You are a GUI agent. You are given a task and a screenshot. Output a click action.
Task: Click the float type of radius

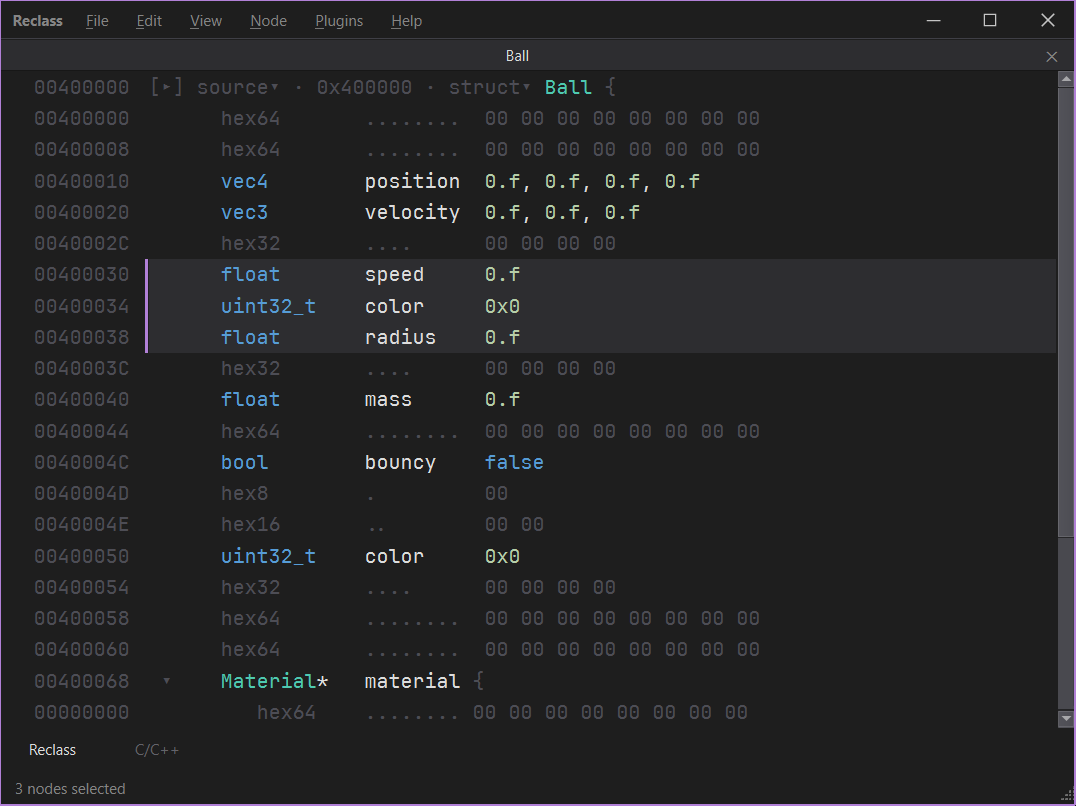[250, 337]
